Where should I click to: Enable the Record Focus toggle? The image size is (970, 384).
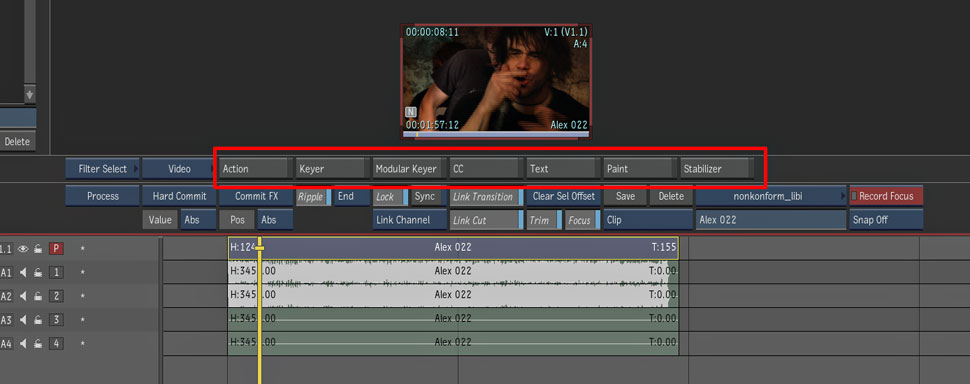(886, 196)
